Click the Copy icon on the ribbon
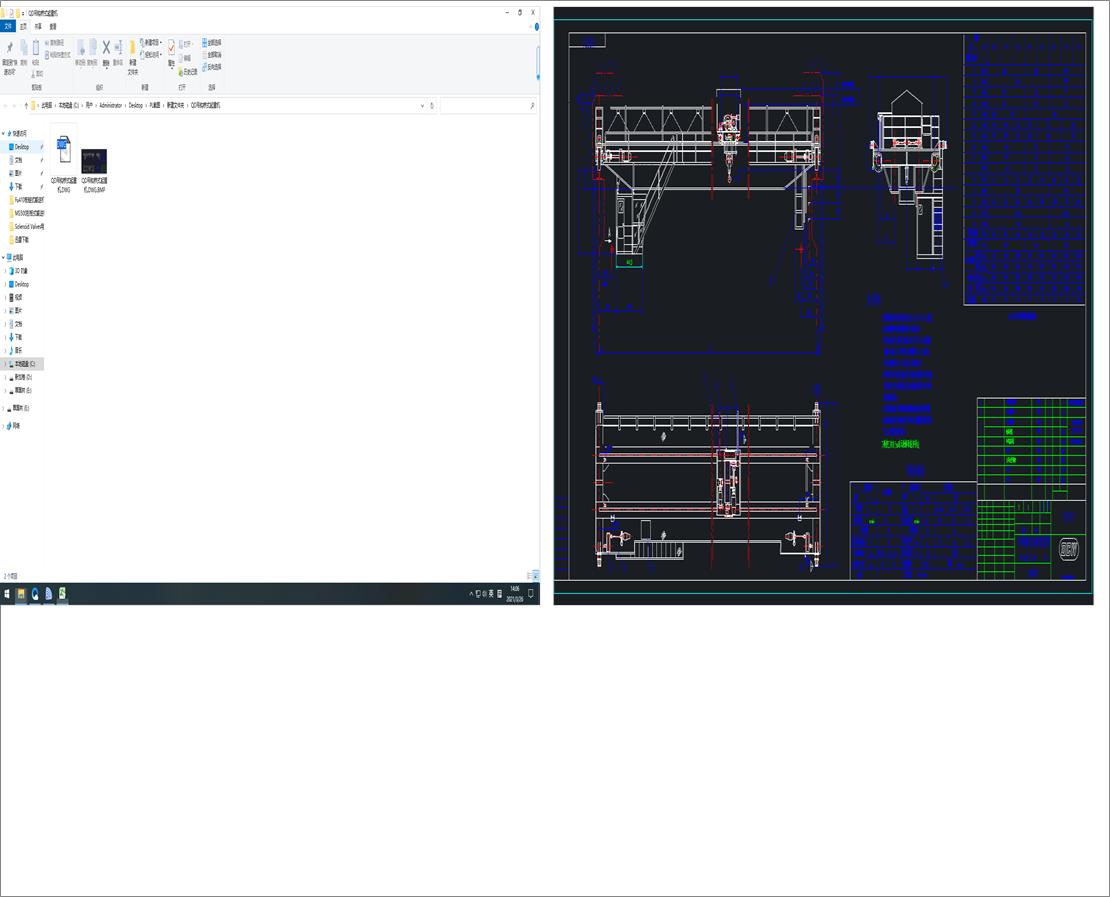Screen dimensions: 1110x897 click(23, 47)
